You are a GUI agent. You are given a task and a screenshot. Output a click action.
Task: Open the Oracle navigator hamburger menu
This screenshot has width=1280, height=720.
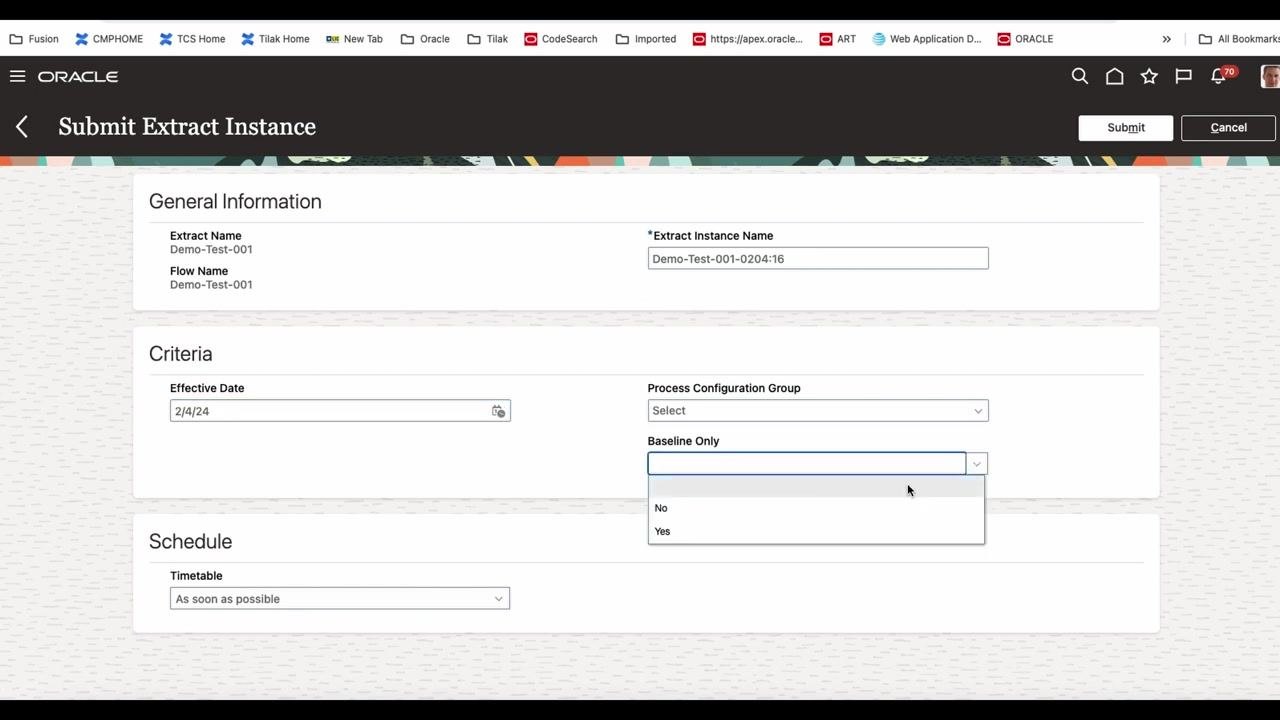click(x=17, y=76)
